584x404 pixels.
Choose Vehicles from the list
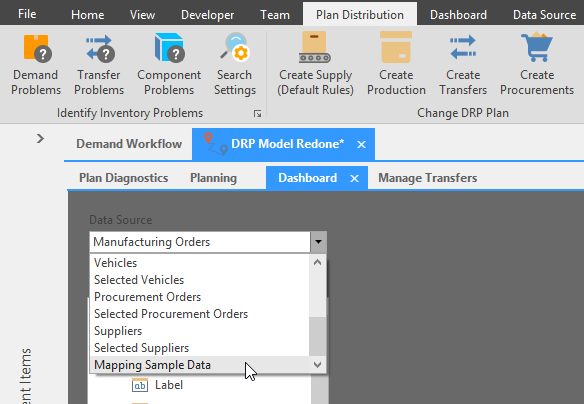[200, 263]
